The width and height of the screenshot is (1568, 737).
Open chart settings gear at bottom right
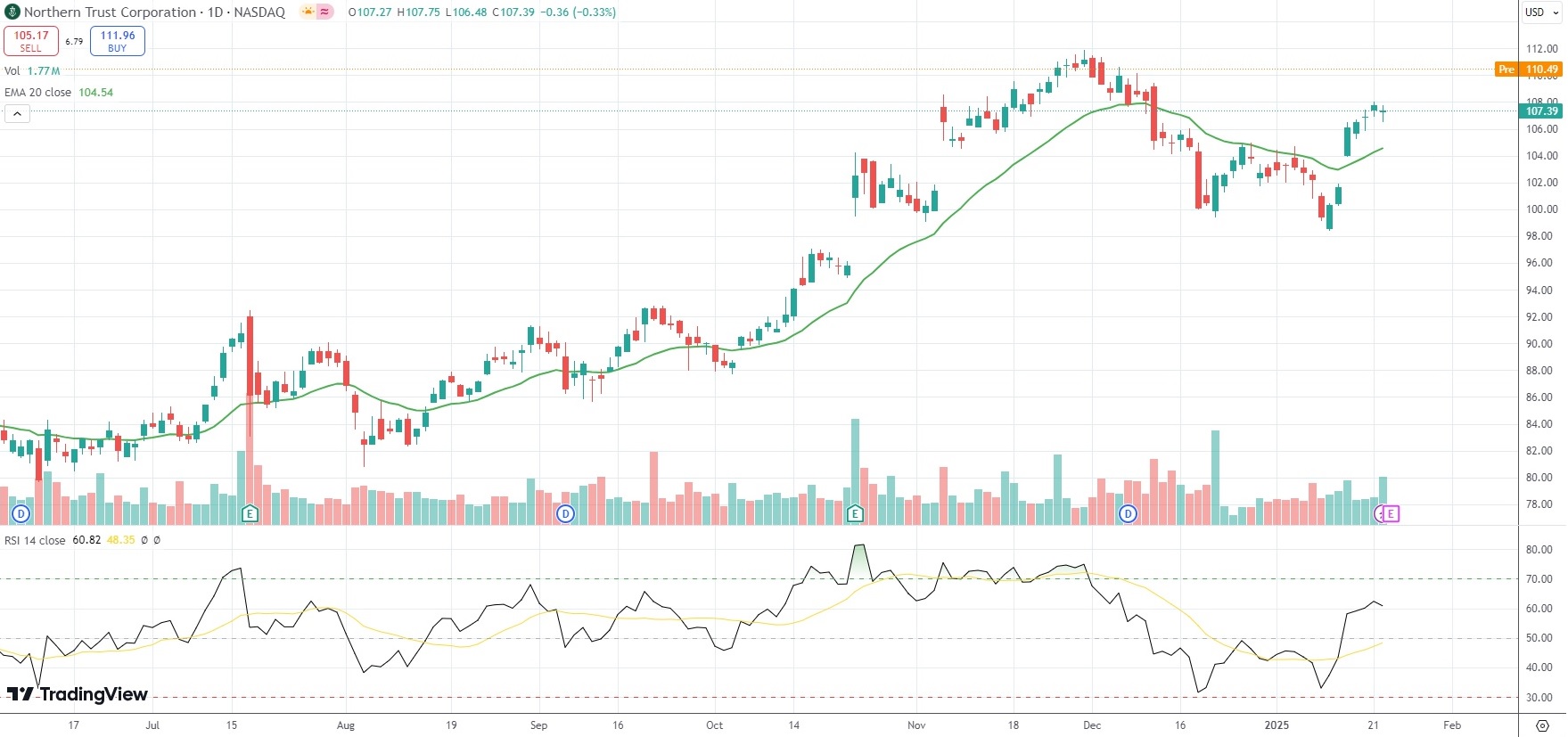pyautogui.click(x=1543, y=725)
